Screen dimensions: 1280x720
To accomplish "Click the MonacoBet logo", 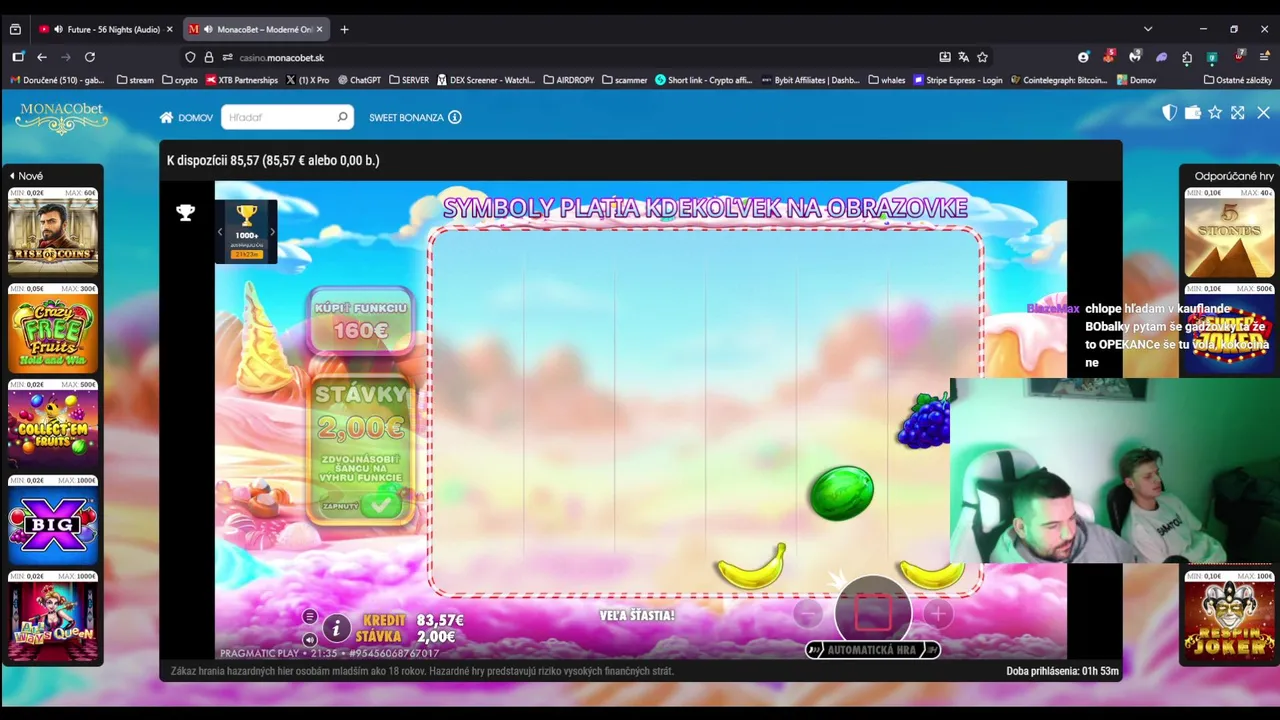I will (x=62, y=118).
